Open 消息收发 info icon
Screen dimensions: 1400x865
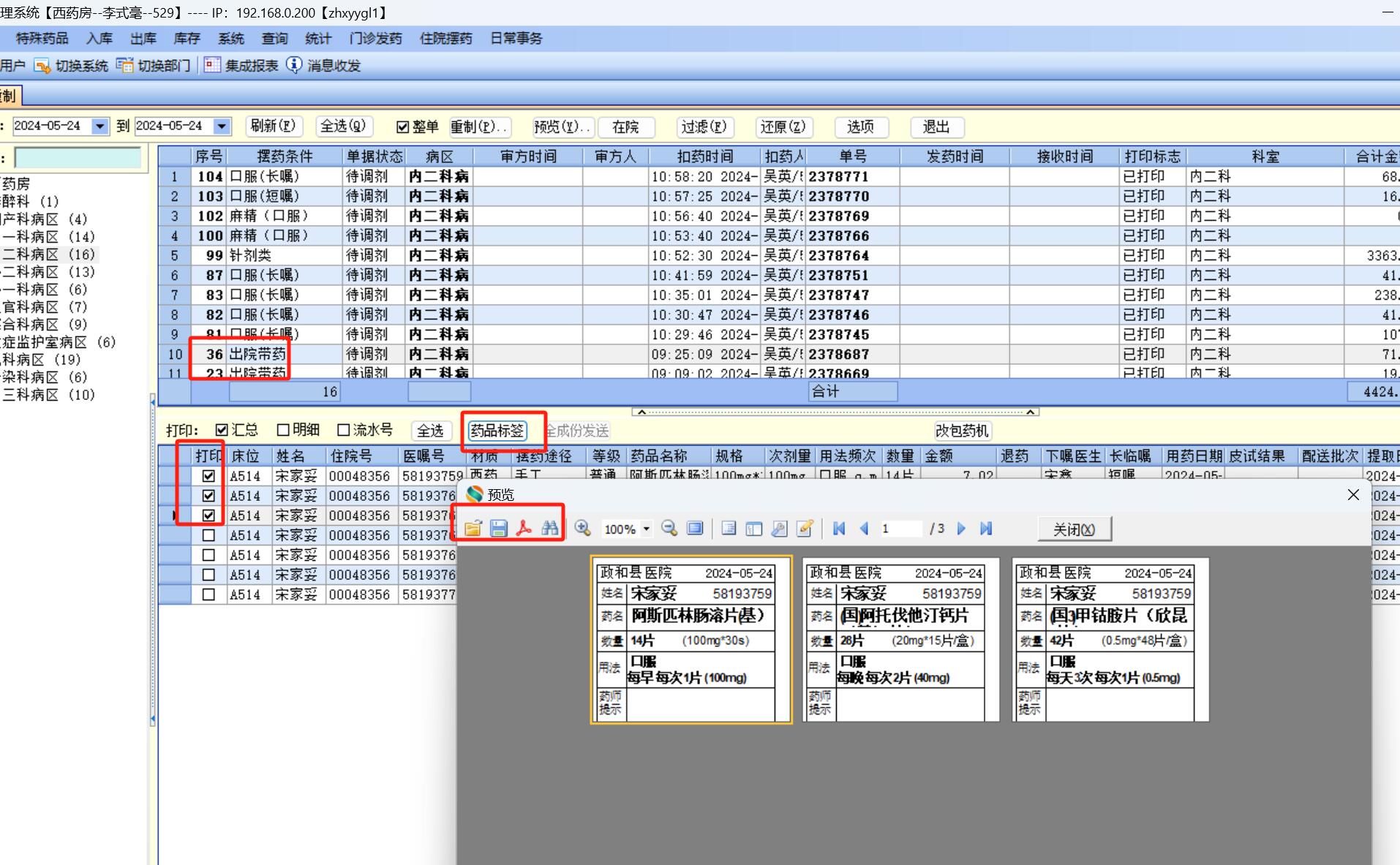pyautogui.click(x=294, y=66)
